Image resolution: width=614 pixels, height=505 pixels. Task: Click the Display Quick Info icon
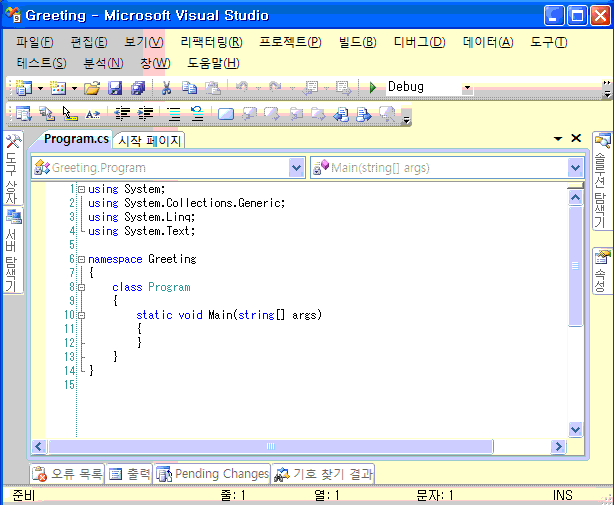pos(70,114)
